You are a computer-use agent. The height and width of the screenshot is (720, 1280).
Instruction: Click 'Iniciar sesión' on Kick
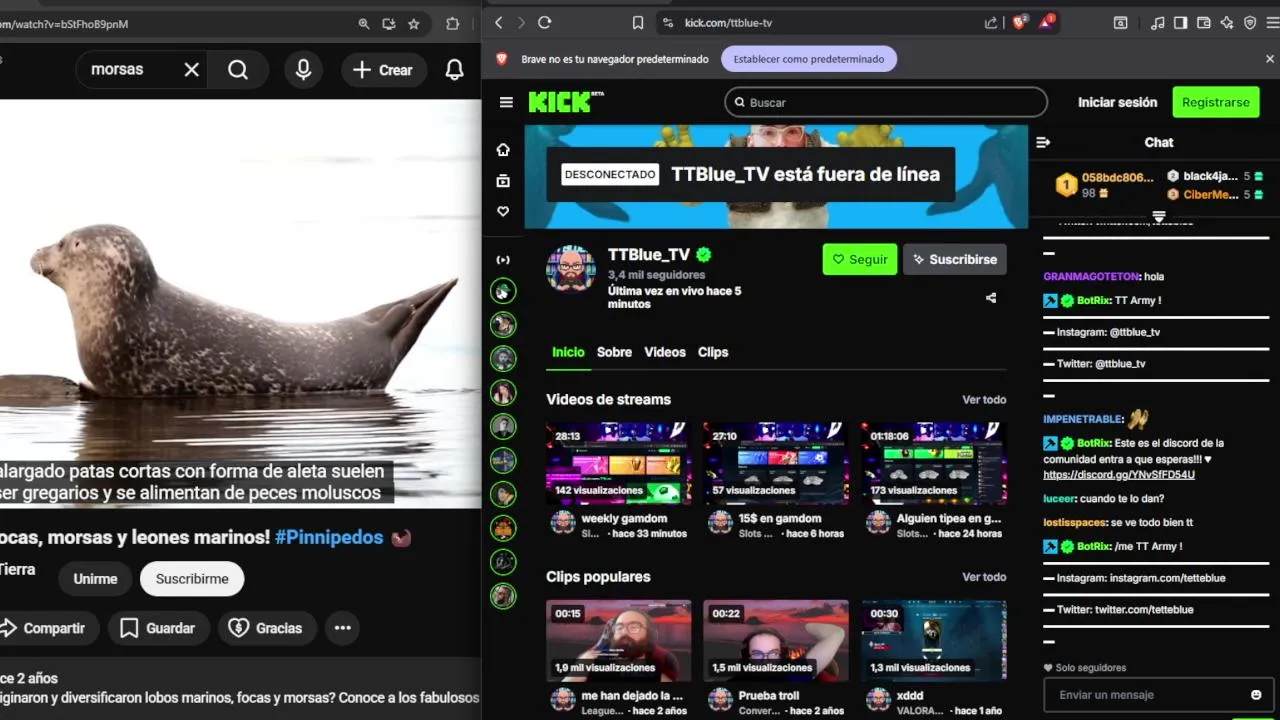coord(1117,102)
